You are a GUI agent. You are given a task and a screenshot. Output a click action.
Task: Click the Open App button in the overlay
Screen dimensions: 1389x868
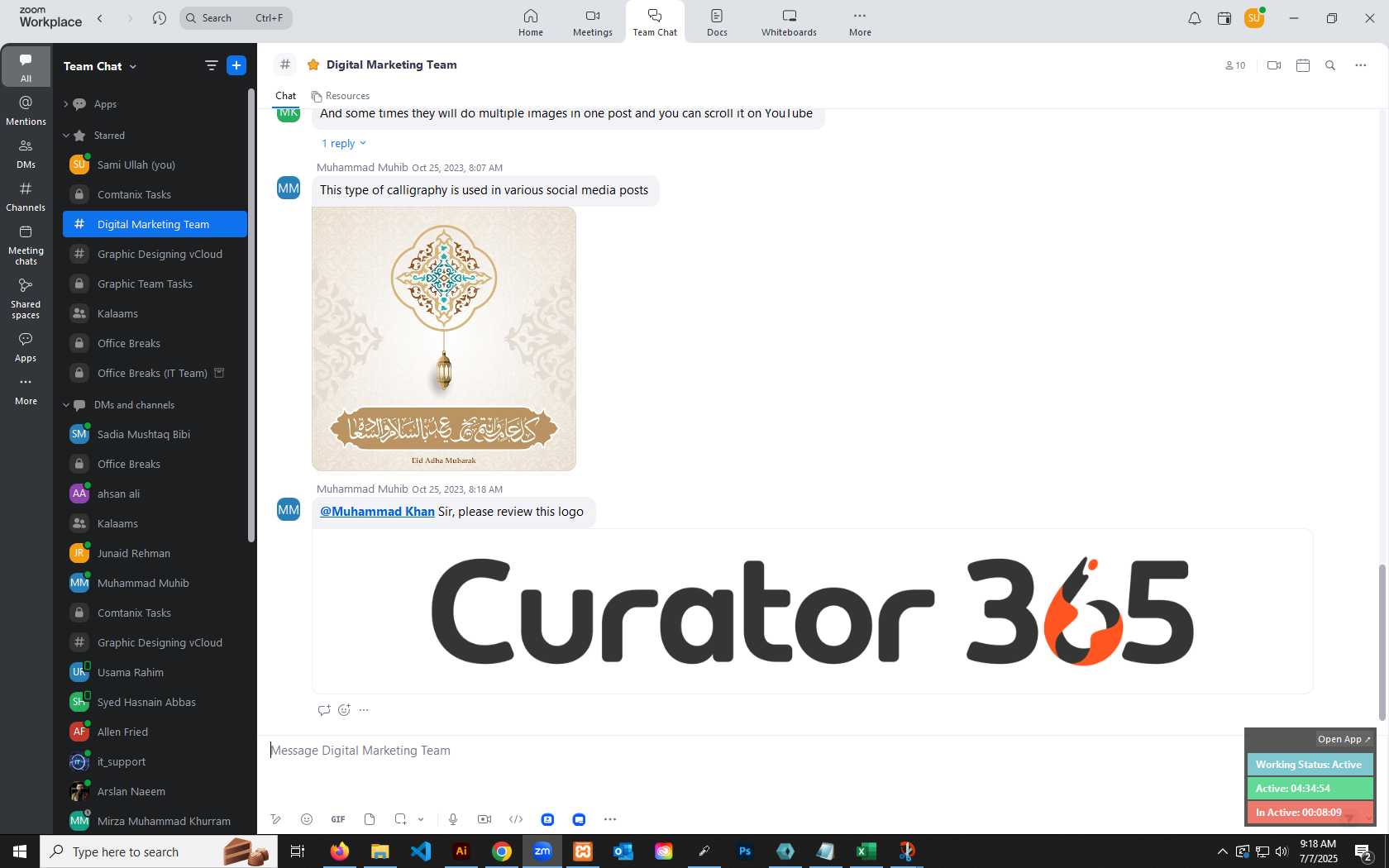pyautogui.click(x=1344, y=739)
